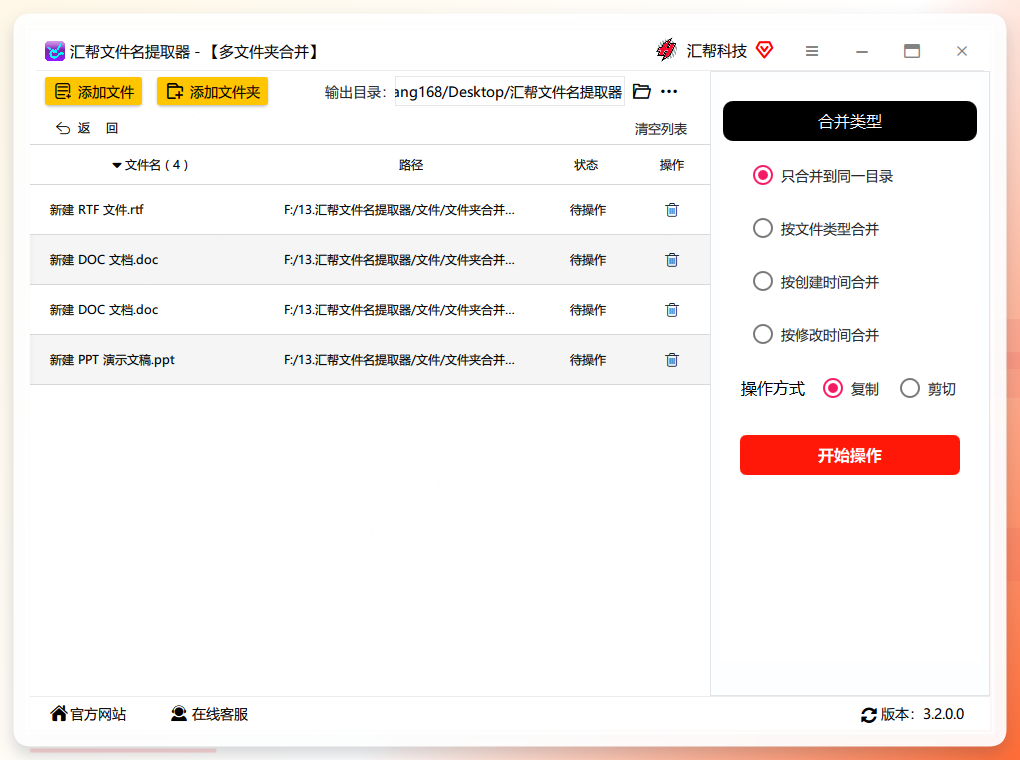1020x760 pixels.
Task: Click the path cell of the RTF file row
Action: point(399,210)
